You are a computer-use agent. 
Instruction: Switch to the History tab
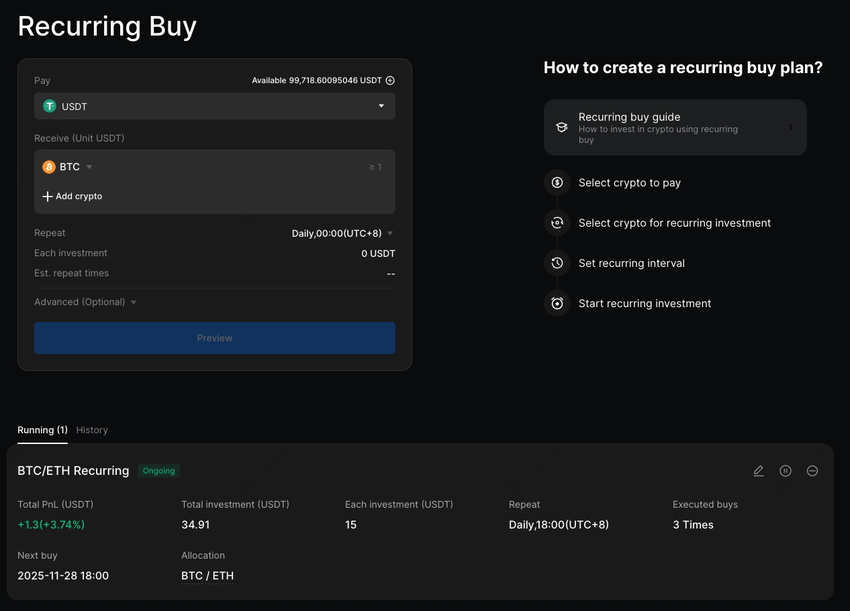click(x=92, y=430)
